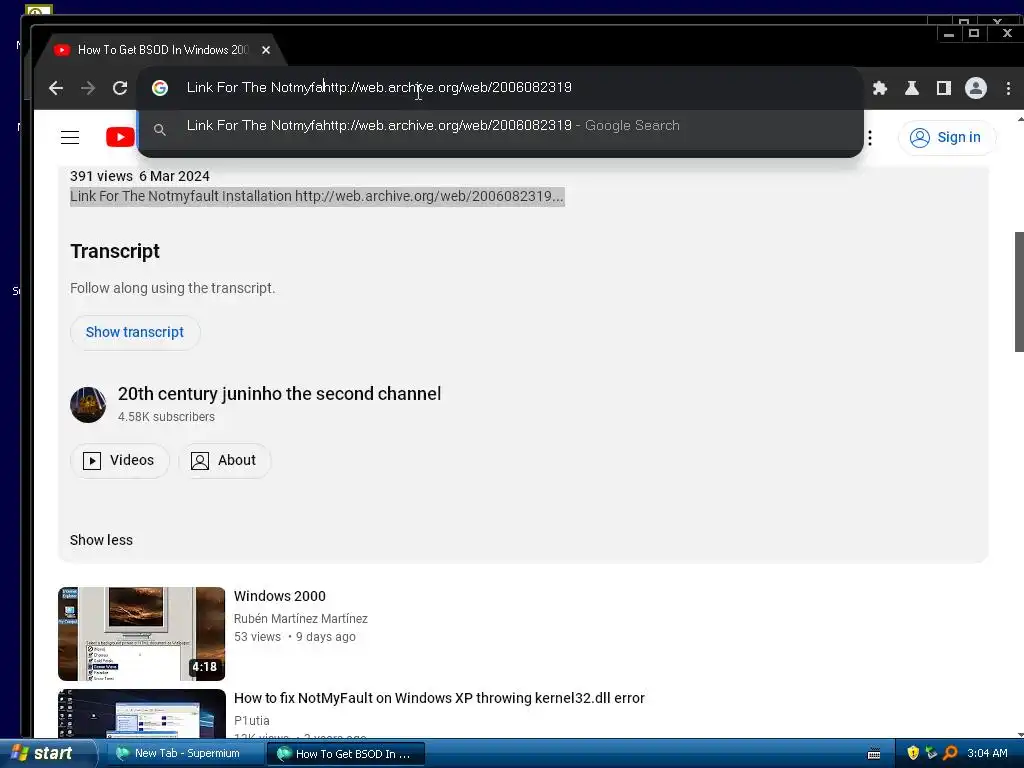This screenshot has height=768, width=1024.
Task: Collapse description with Show less
Action: tap(101, 540)
